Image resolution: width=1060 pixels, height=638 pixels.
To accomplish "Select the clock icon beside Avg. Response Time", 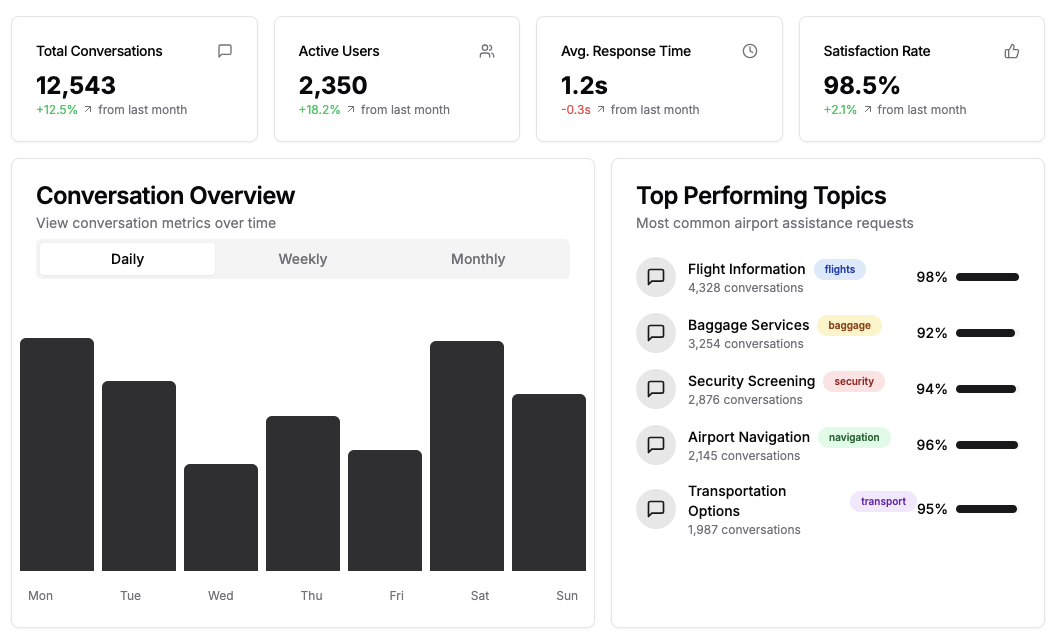I will click(x=749, y=50).
